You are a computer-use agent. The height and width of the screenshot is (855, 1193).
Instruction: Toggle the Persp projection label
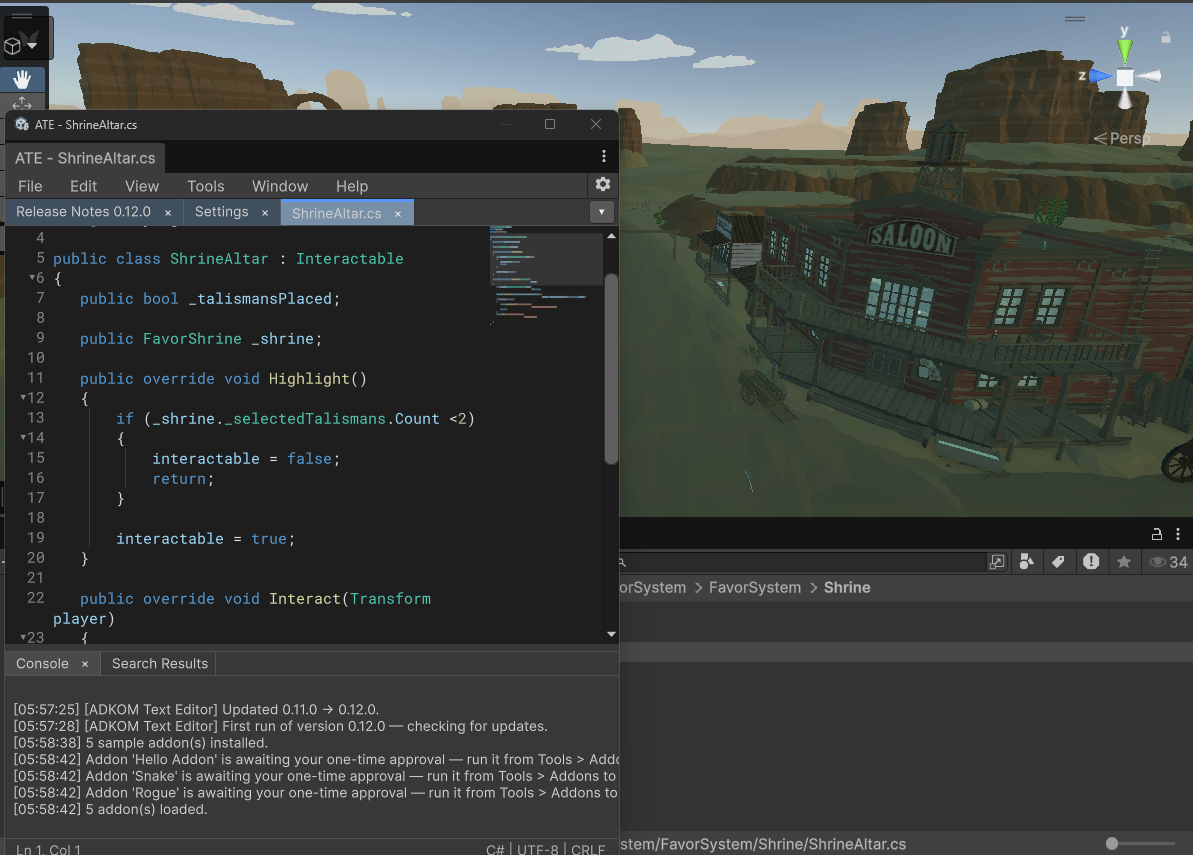pos(1121,138)
